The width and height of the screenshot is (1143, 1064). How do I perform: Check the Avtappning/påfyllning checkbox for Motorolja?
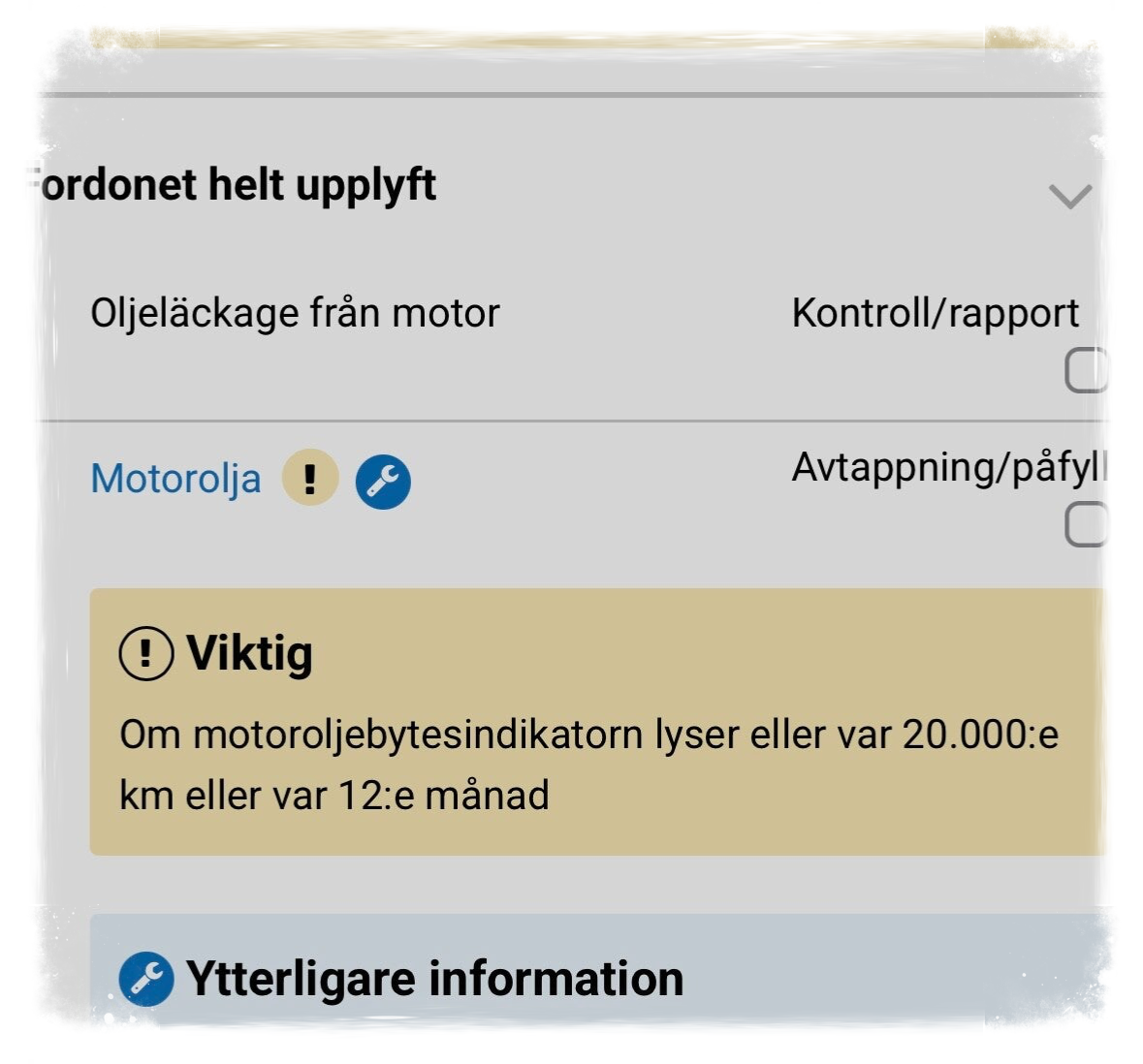coord(1086,524)
